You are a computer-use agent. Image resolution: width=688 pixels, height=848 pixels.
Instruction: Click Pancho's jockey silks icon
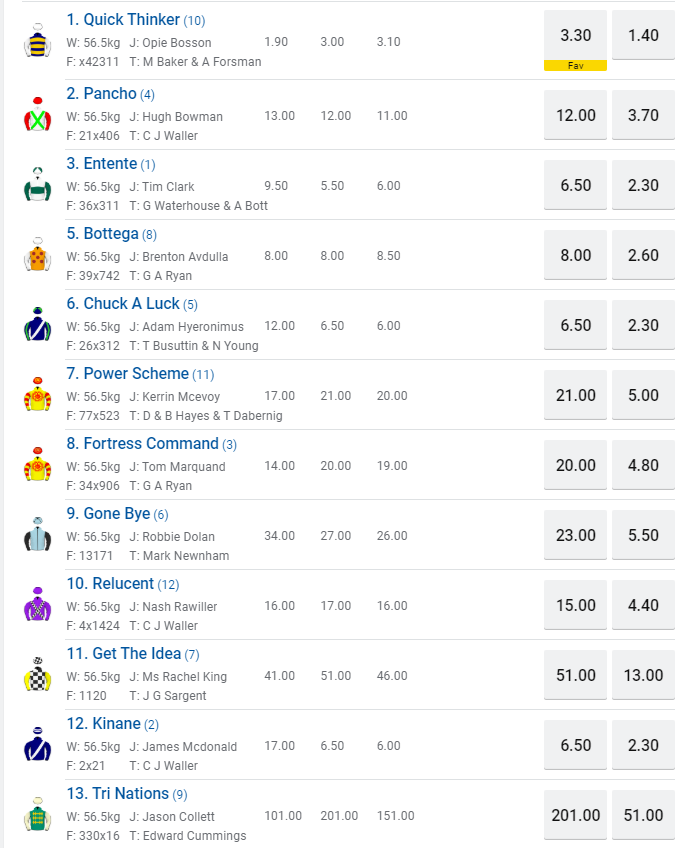(x=37, y=115)
